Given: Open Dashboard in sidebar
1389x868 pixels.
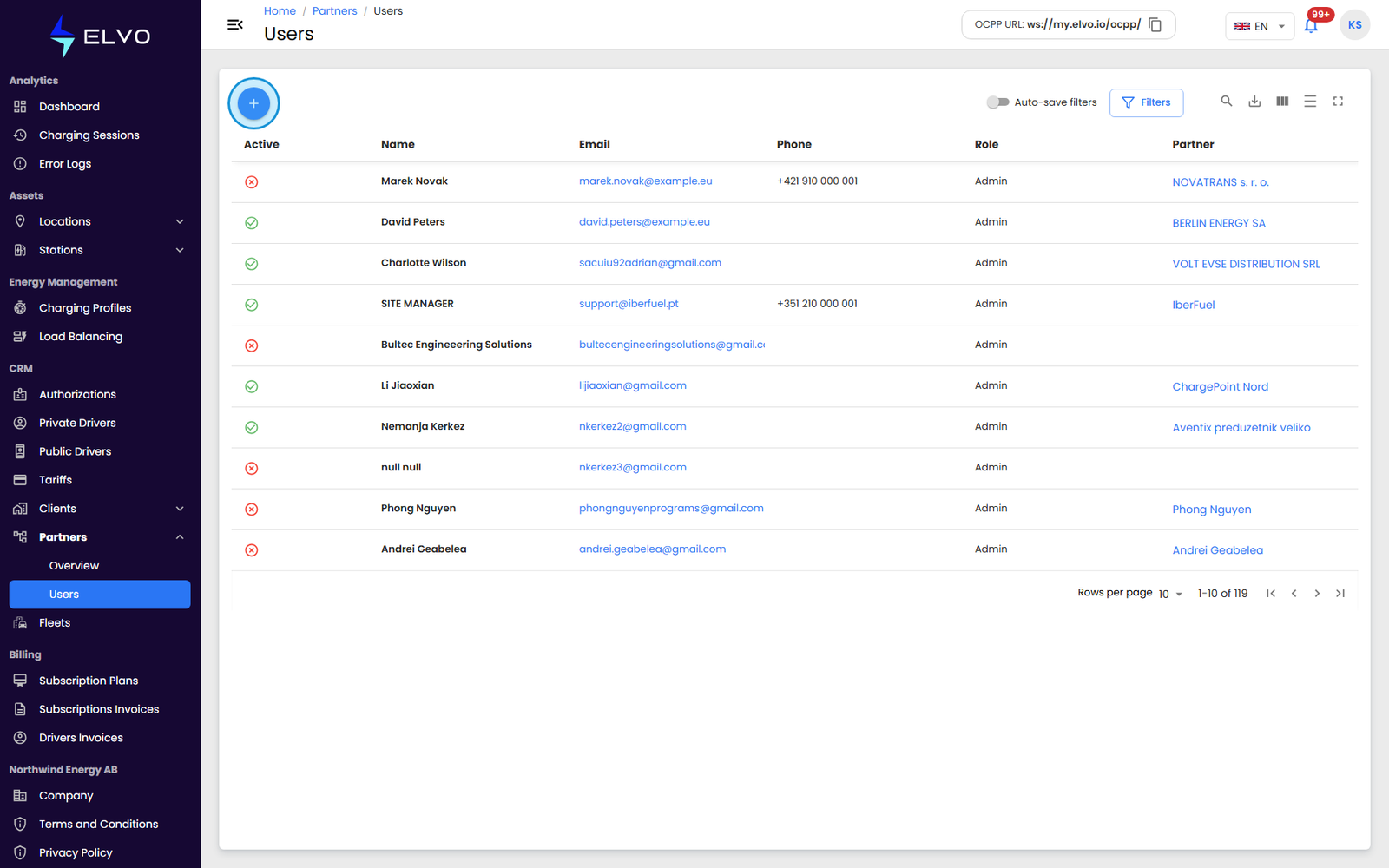Looking at the screenshot, I should [x=100, y=107].
